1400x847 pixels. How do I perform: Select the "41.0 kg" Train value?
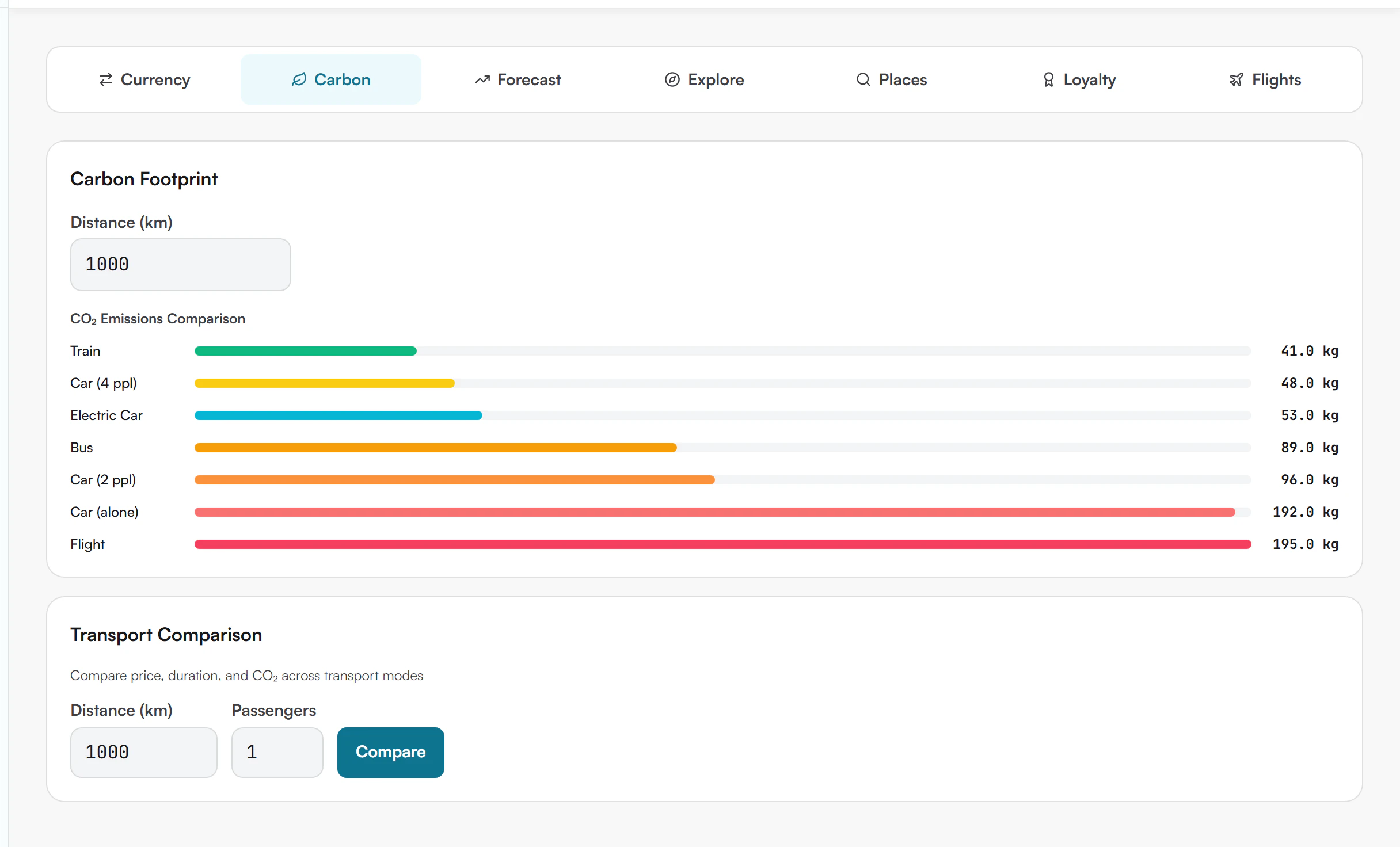coord(1310,351)
